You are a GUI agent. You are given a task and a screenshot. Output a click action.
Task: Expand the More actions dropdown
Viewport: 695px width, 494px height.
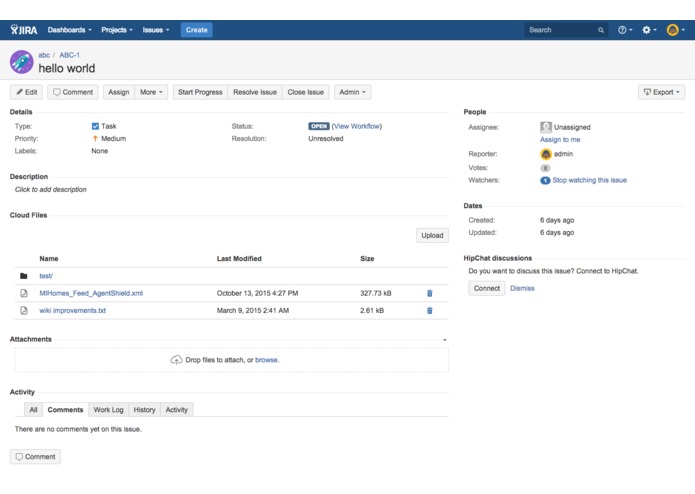point(151,92)
